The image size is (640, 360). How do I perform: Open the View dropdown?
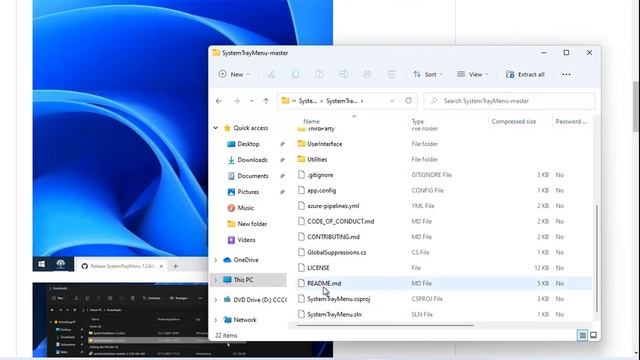[x=472, y=74]
